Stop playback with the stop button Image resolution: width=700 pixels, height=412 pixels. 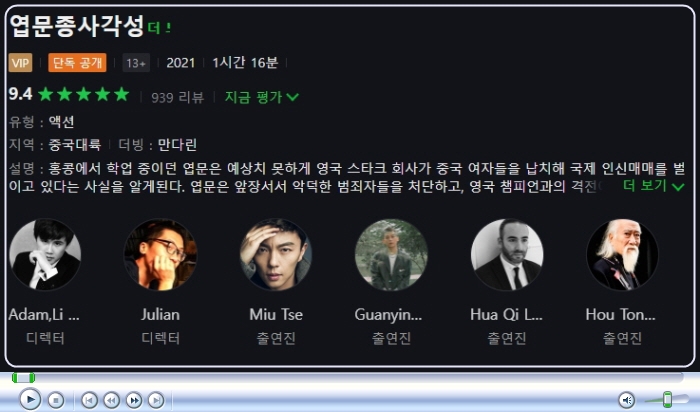[56, 400]
